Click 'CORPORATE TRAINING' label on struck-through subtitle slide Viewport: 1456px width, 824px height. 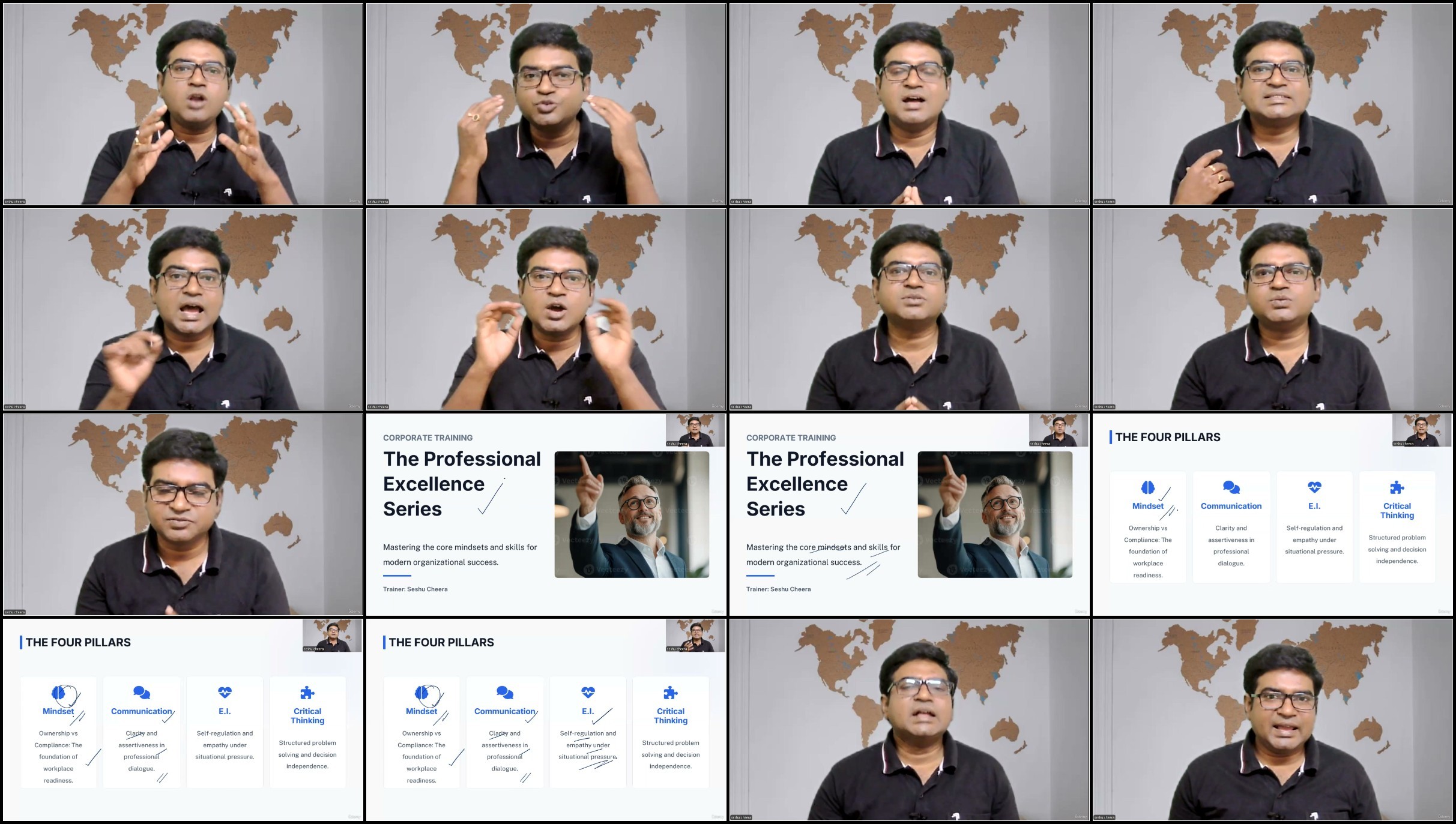pos(791,438)
